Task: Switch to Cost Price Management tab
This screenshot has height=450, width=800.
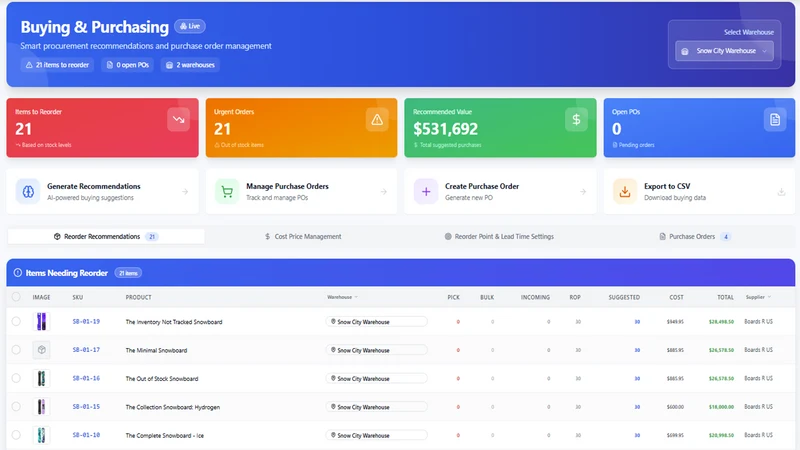Action: tap(303, 236)
